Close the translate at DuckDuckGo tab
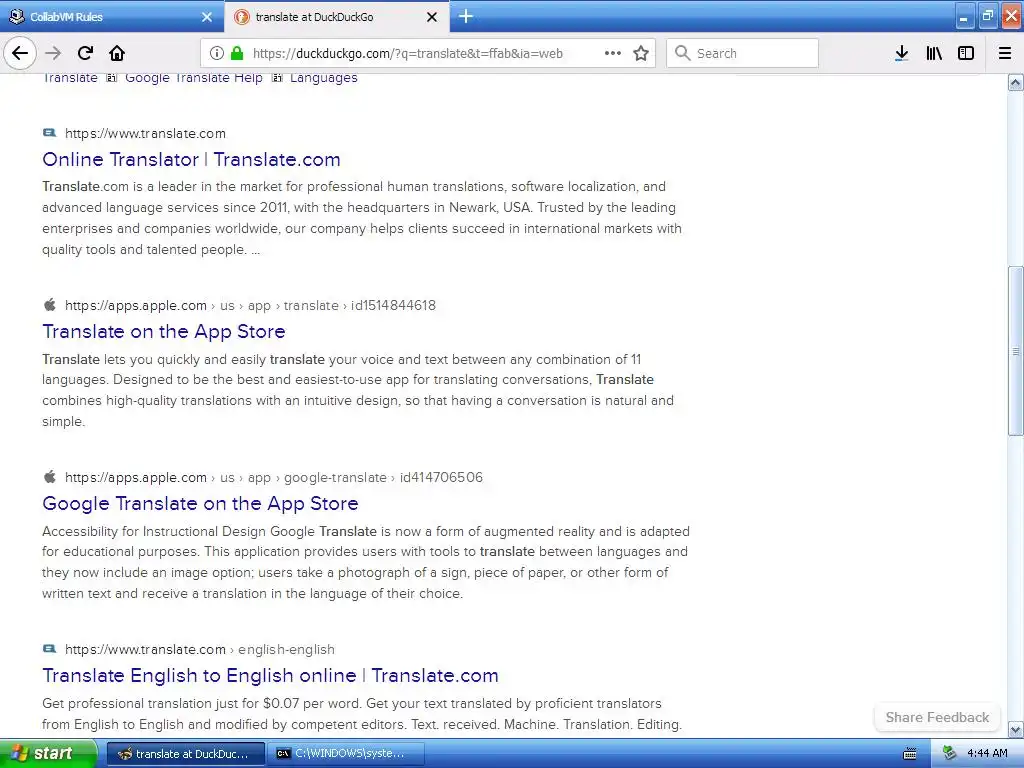Viewport: 1024px width, 768px height. [432, 17]
